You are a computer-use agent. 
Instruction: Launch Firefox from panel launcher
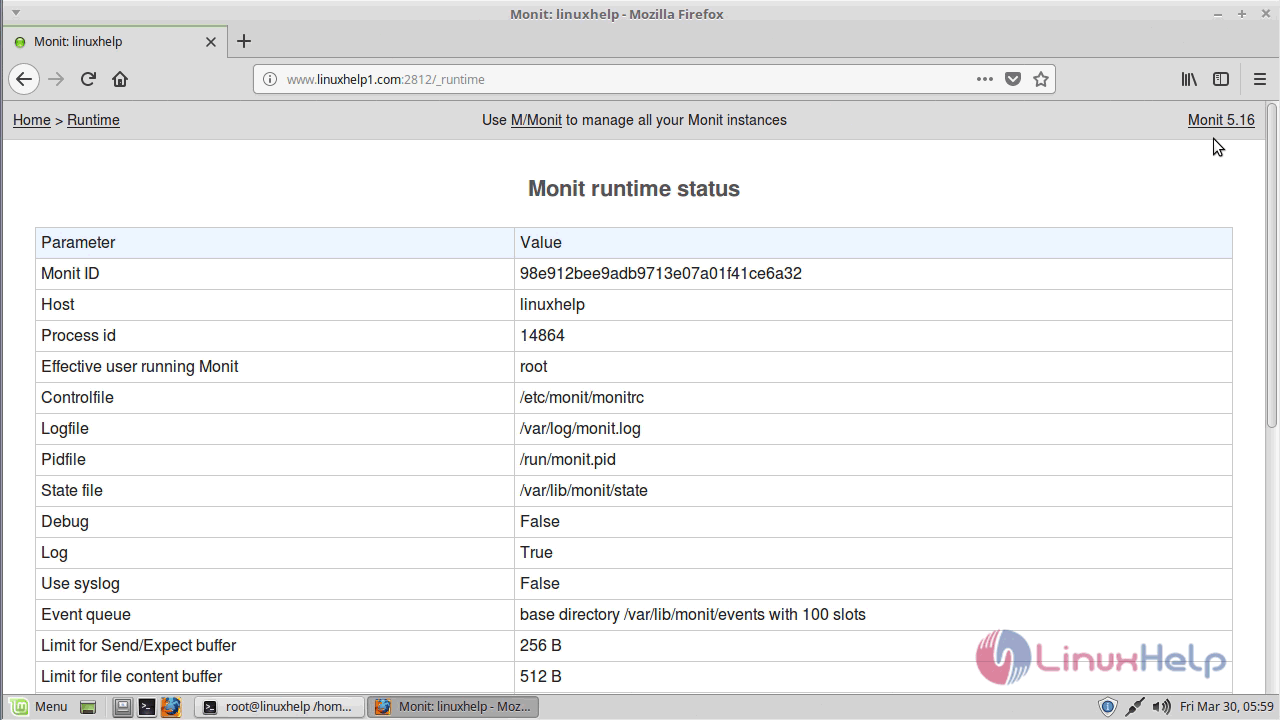click(x=171, y=707)
